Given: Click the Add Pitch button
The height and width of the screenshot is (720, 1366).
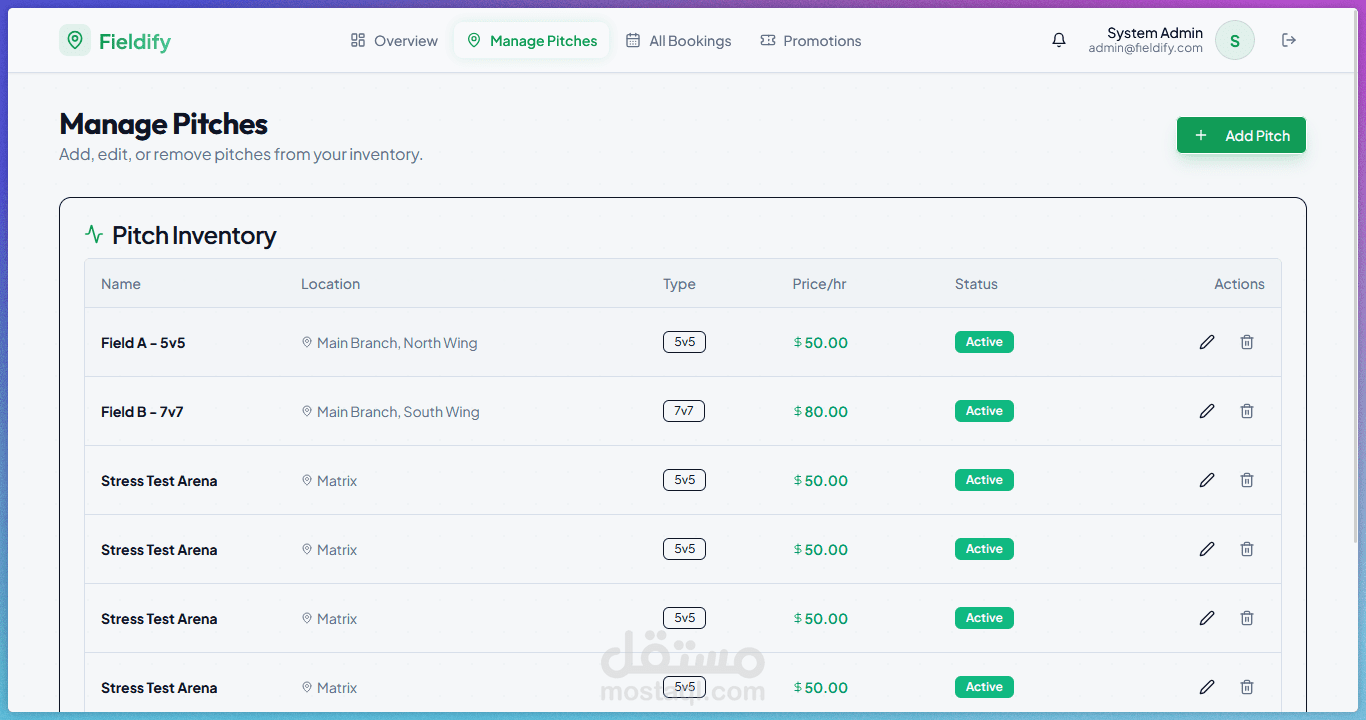Looking at the screenshot, I should [1241, 136].
